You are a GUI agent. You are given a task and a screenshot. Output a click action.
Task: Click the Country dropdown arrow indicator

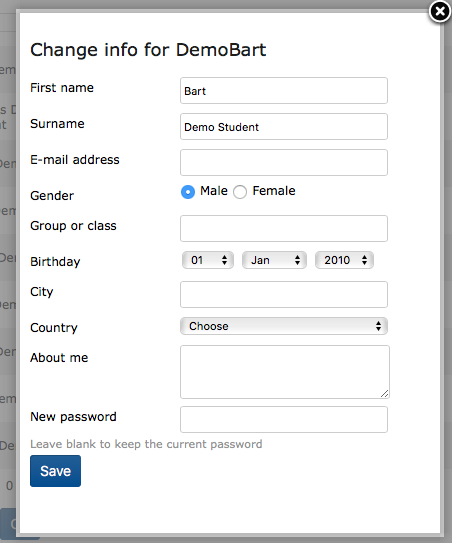pos(378,326)
